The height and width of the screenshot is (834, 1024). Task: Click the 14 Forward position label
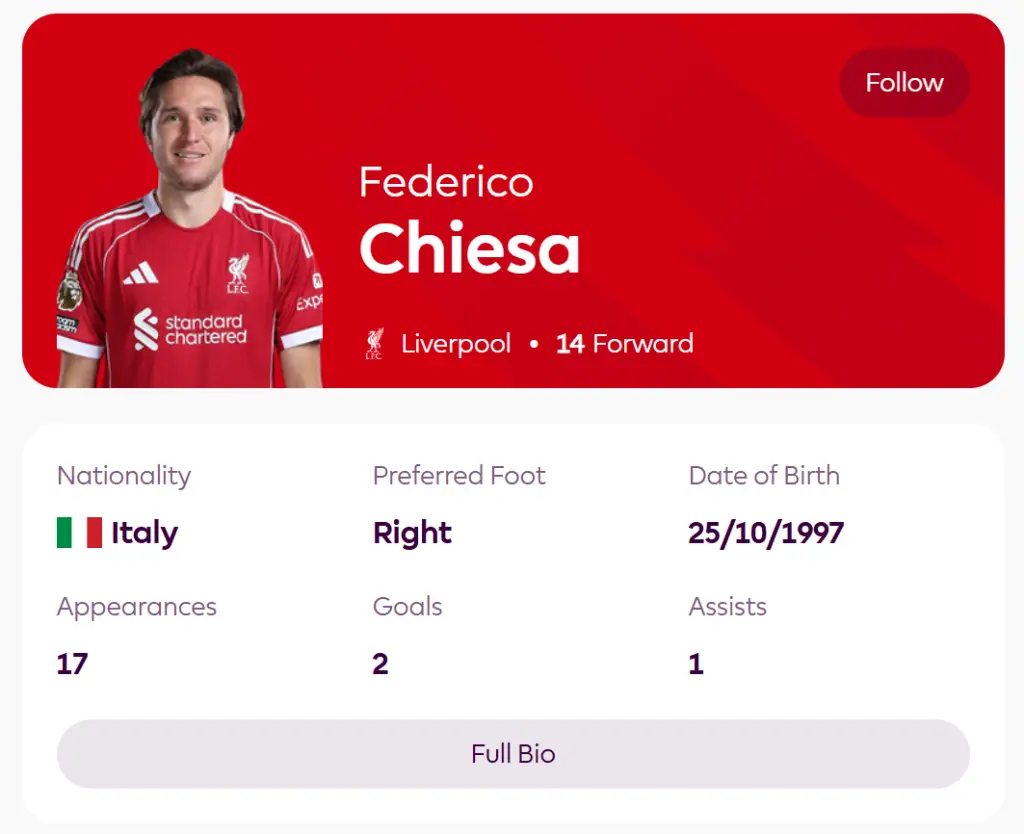coord(625,344)
